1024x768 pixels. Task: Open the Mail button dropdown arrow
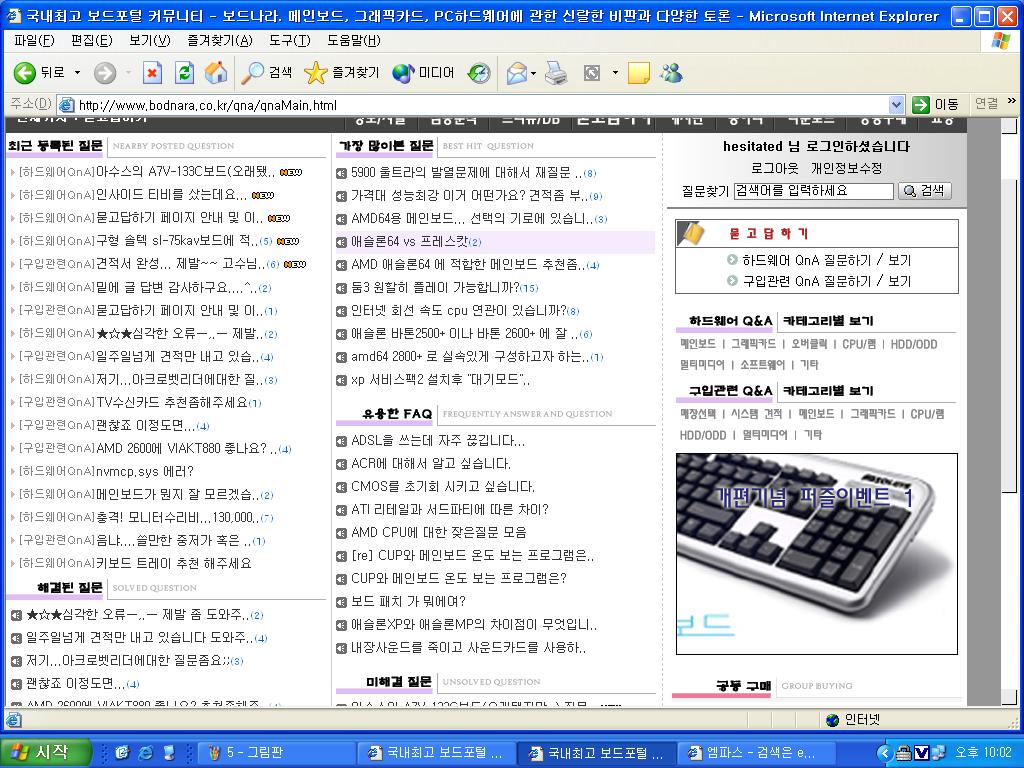[534, 73]
